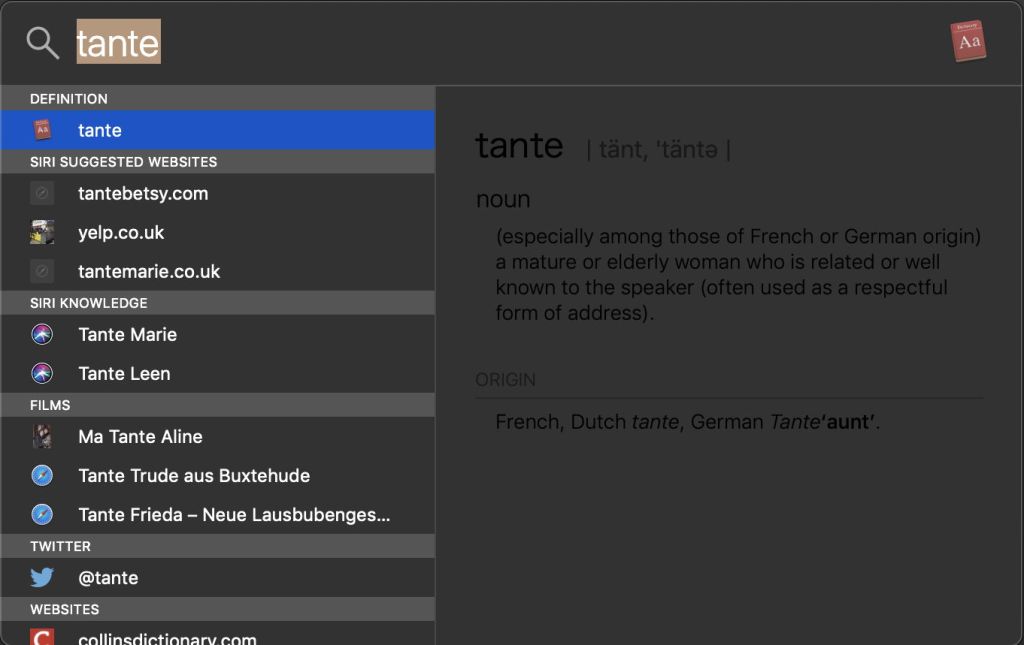
Task: Click the Twitter bird icon
Action: pyautogui.click(x=42, y=577)
